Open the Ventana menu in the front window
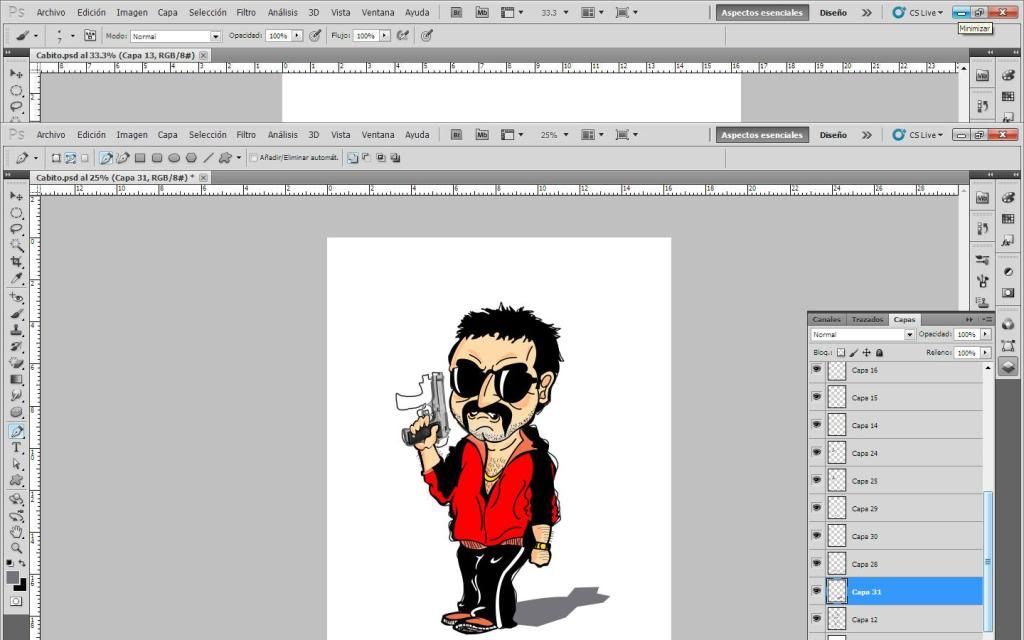 pos(378,135)
